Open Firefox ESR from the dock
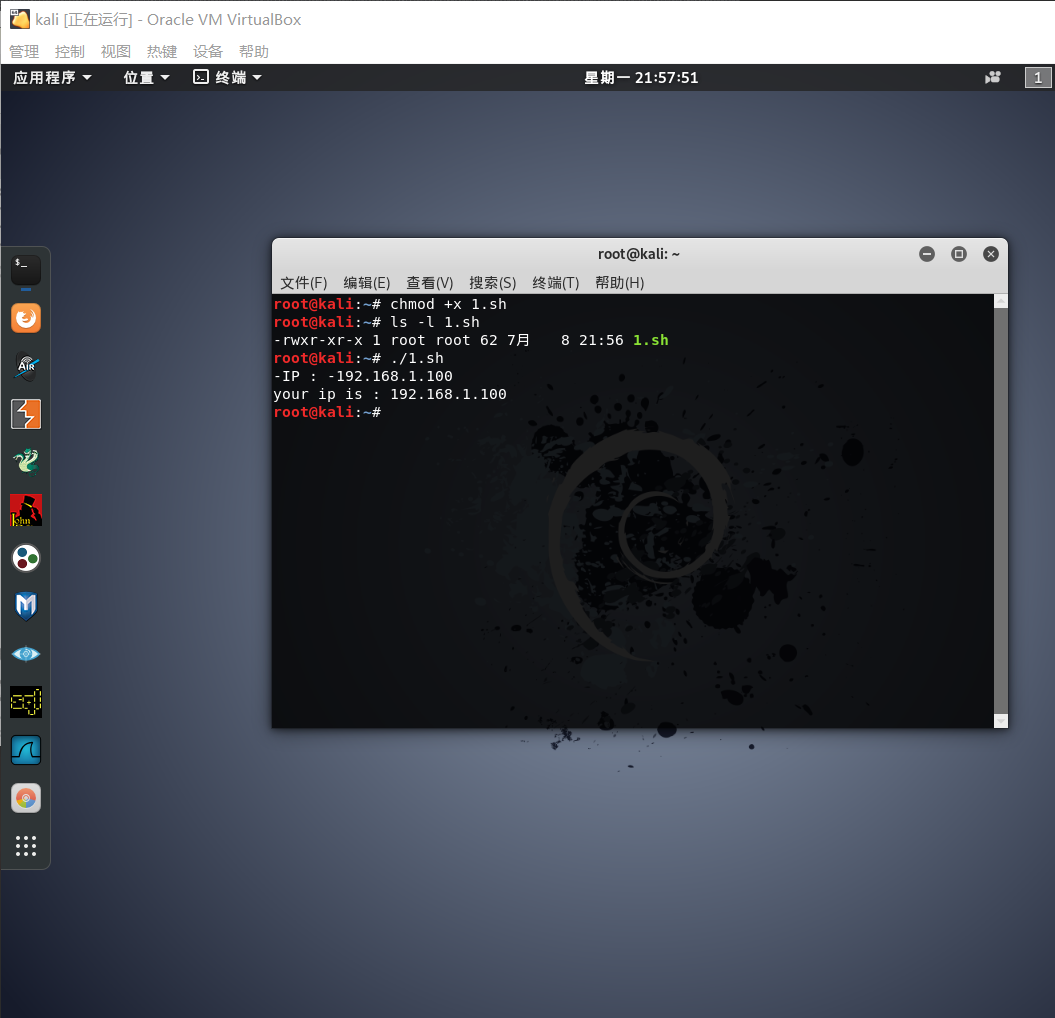Viewport: 1055px width, 1018px height. tap(25, 318)
